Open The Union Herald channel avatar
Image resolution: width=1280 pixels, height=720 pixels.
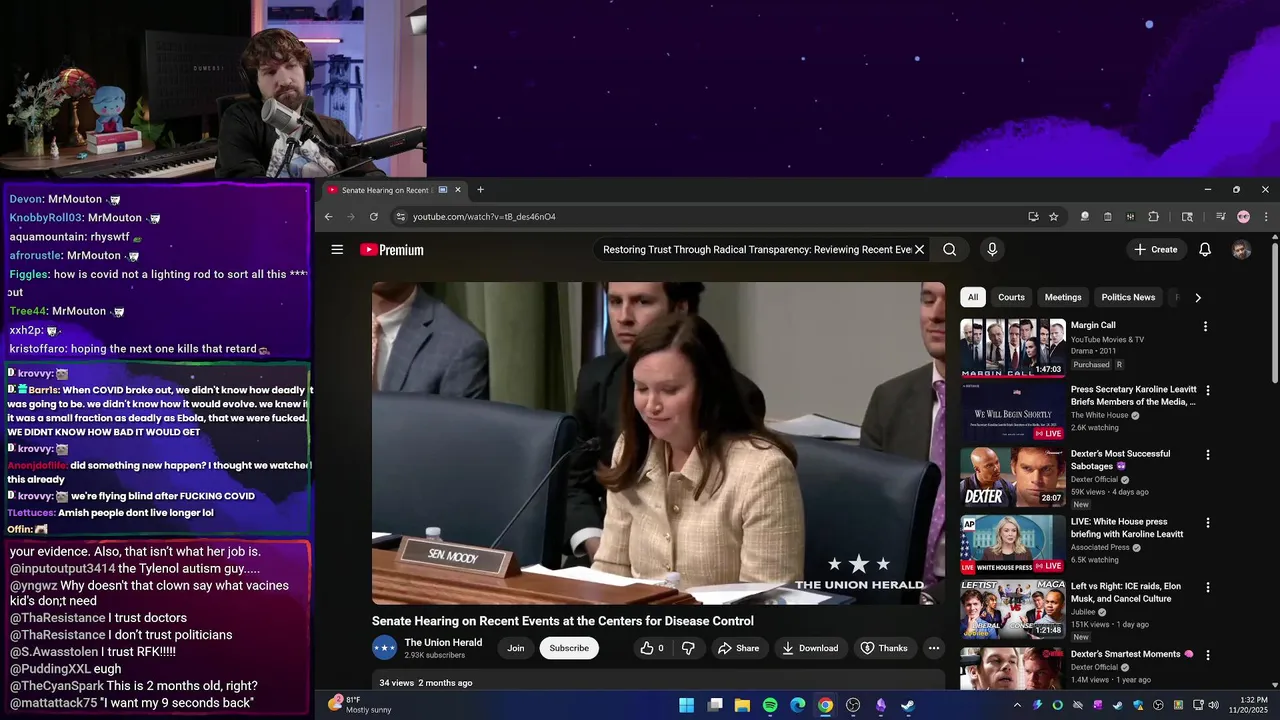tap(385, 648)
